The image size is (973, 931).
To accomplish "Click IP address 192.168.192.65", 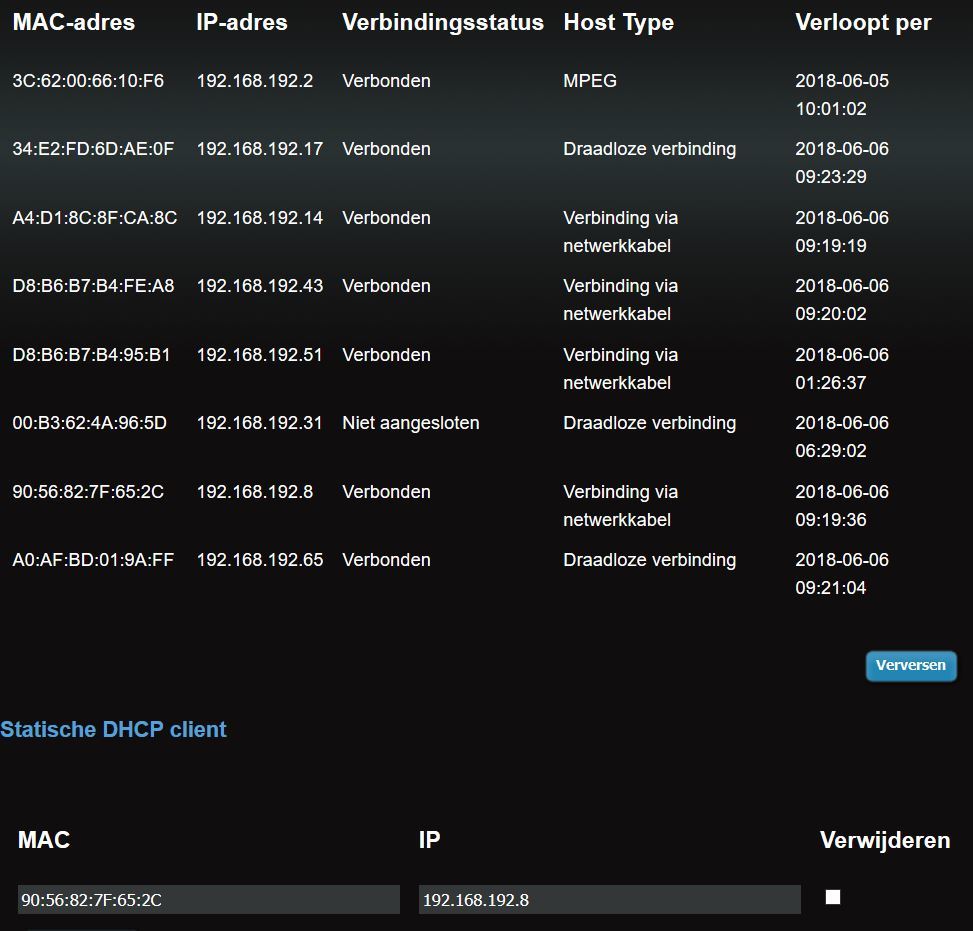I will point(259,560).
